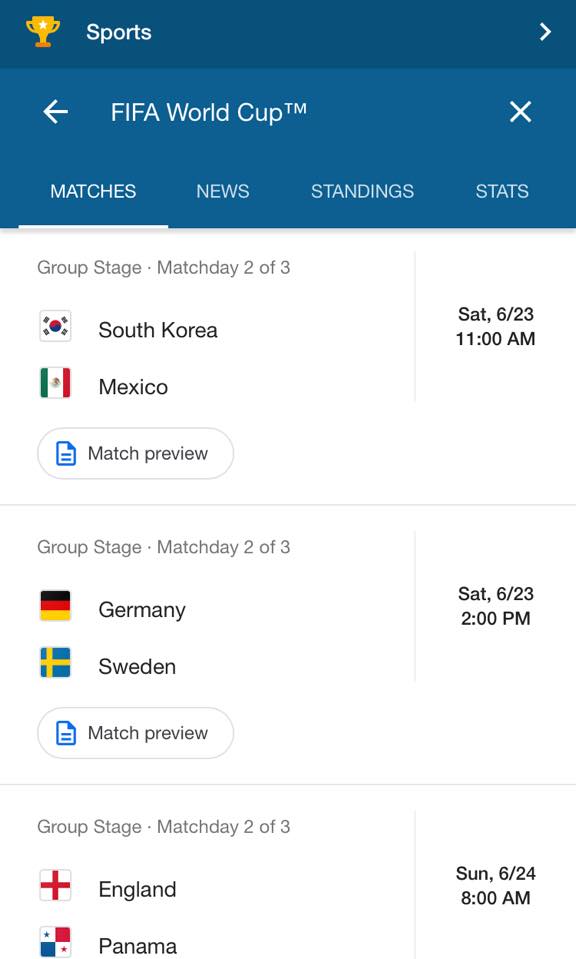Expand Sports with the right chevron

click(545, 32)
